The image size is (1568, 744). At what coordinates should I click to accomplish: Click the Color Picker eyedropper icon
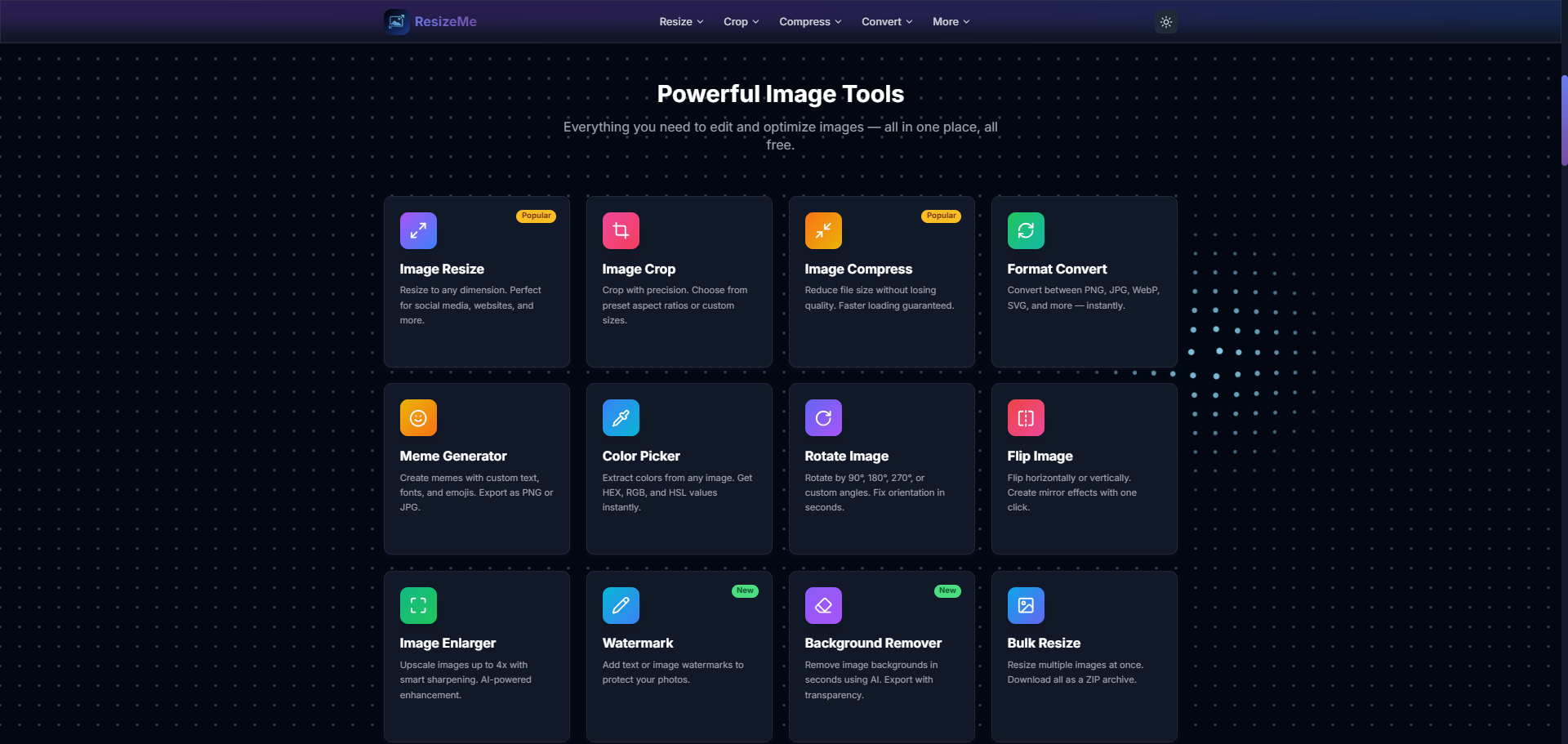click(621, 418)
